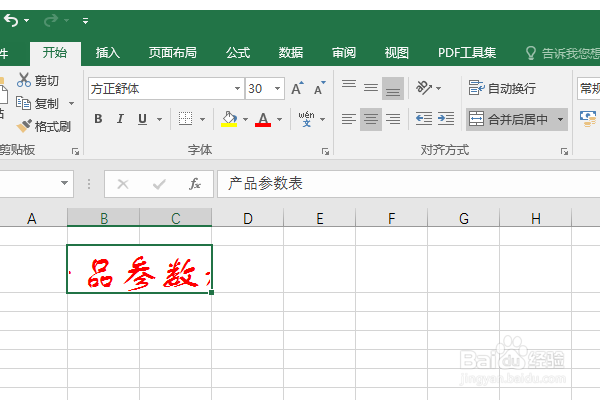
Task: Expand the 复制 dropdown arrow
Action: point(71,103)
